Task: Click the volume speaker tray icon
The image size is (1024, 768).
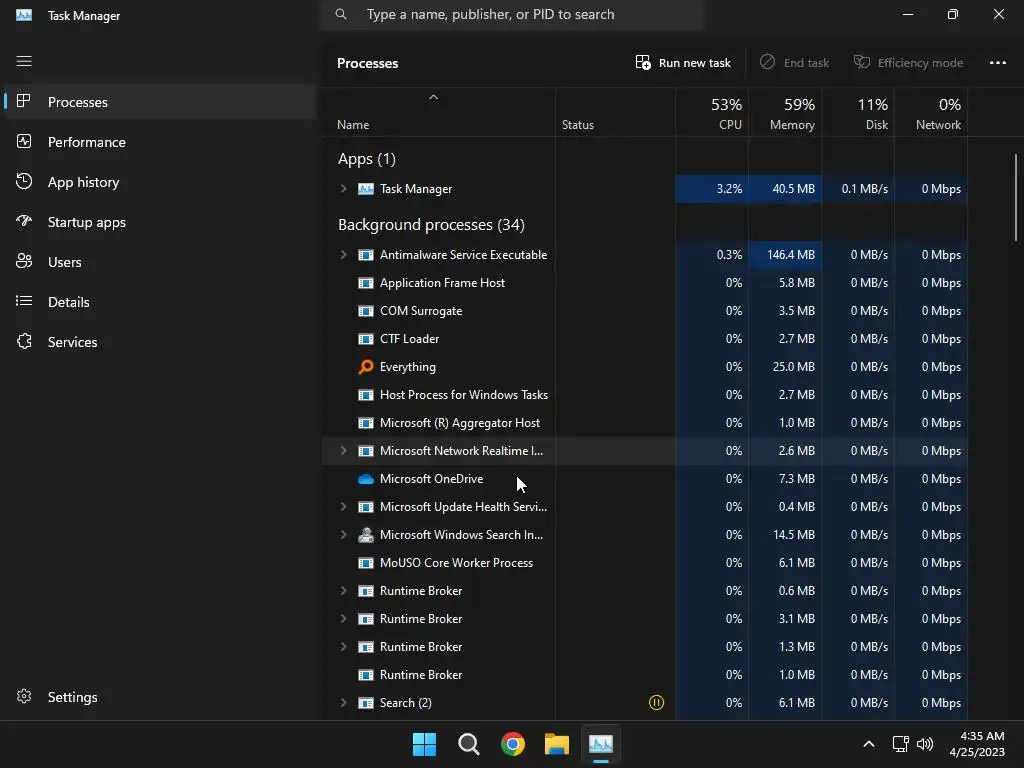Action: point(925,744)
